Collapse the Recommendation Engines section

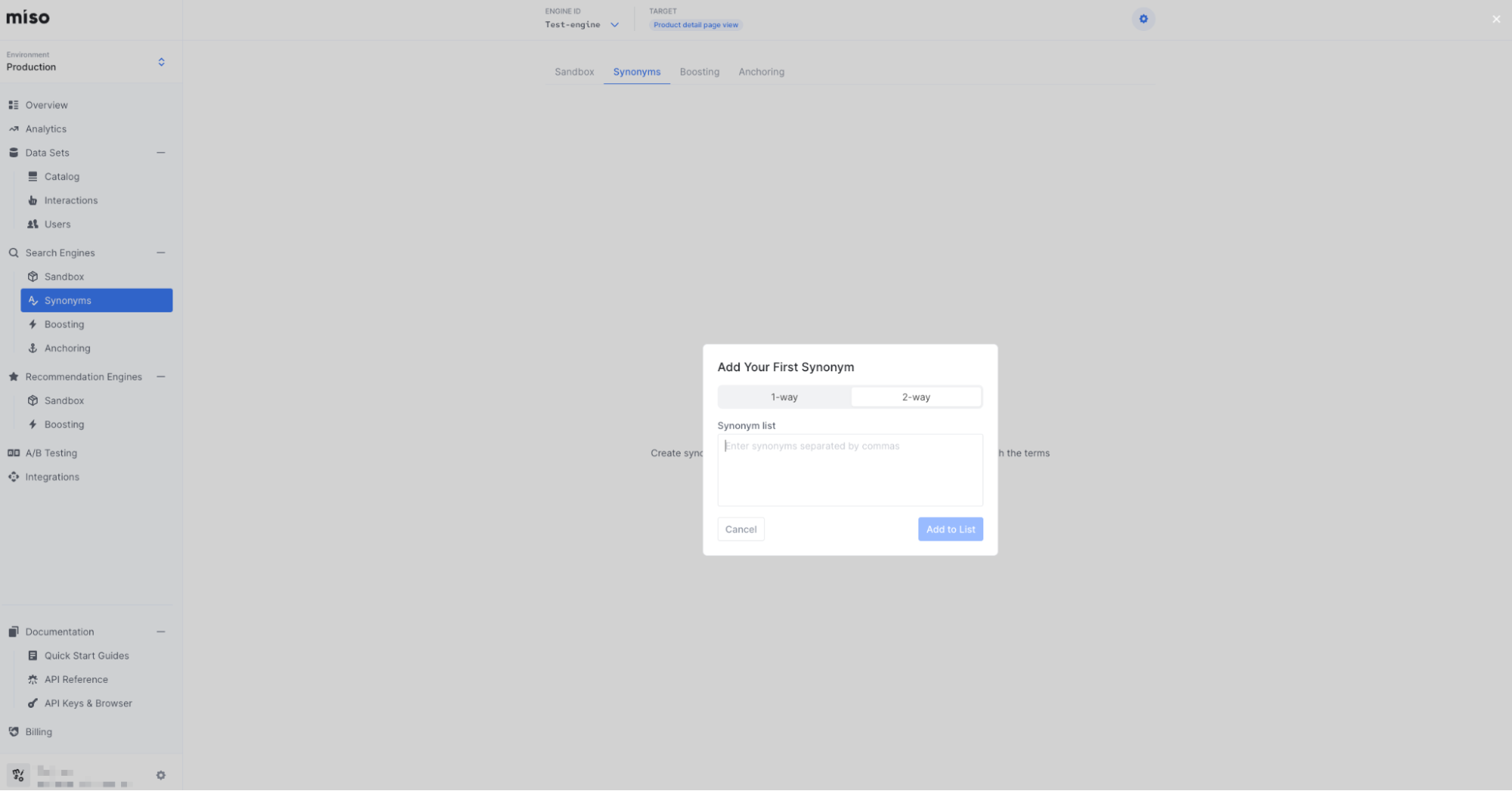[x=160, y=377]
